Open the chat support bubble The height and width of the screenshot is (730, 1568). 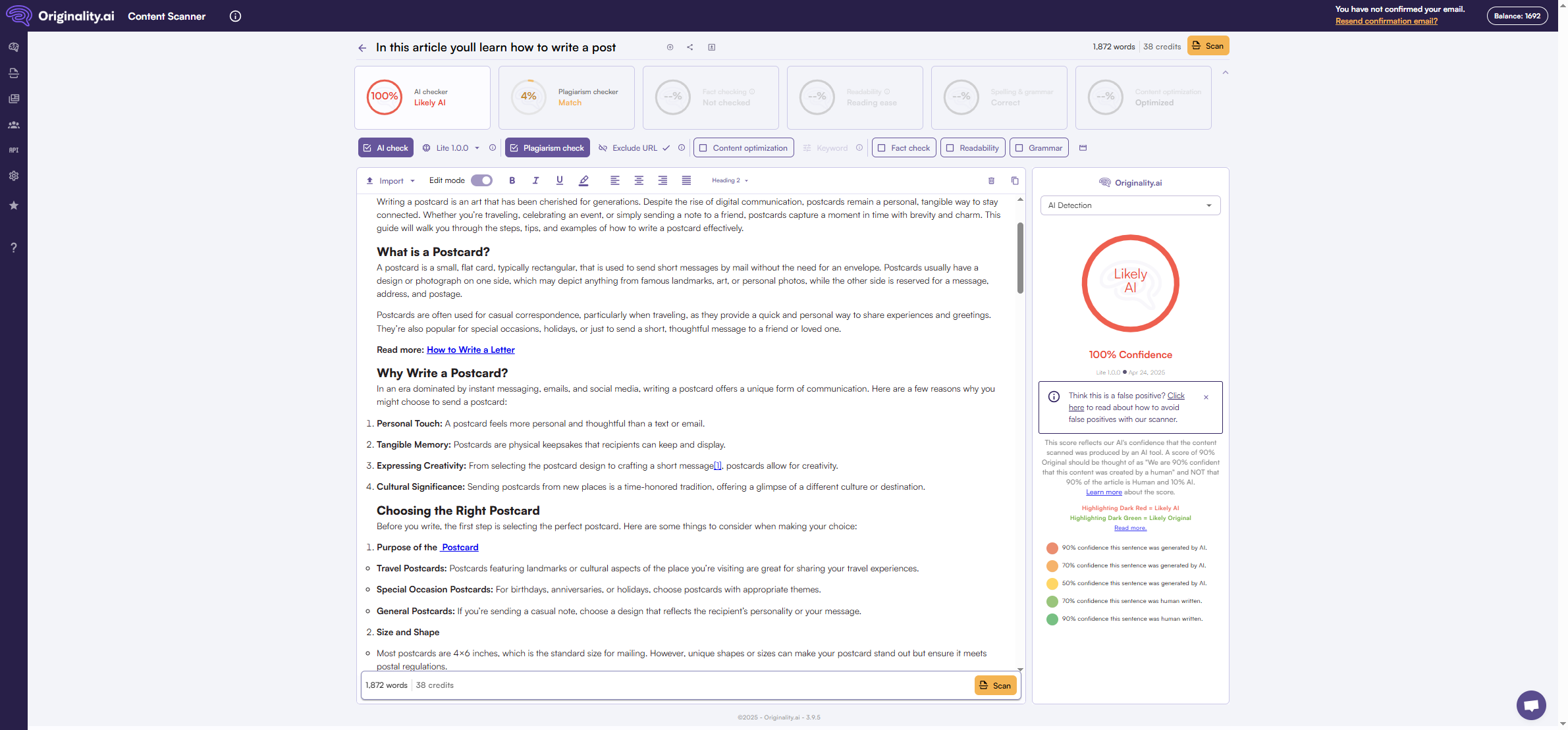click(1531, 706)
